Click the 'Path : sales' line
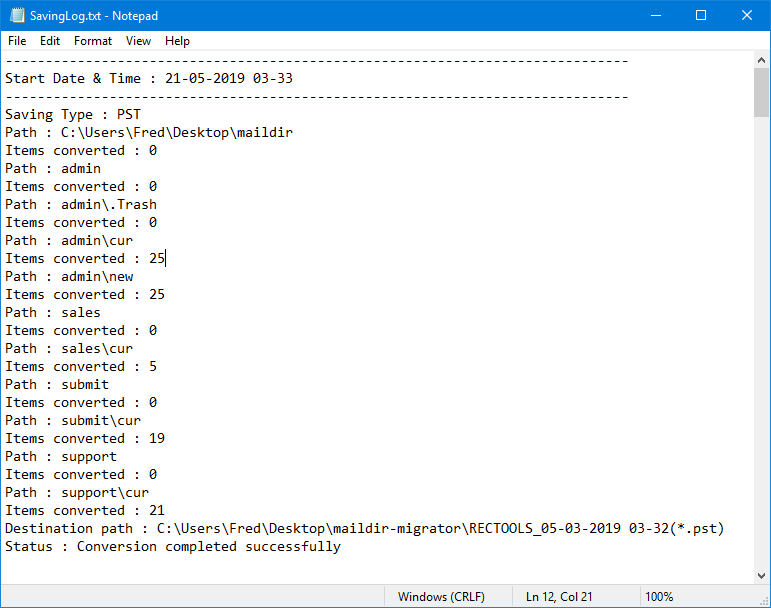Viewport: 771px width, 608px height. click(x=53, y=313)
